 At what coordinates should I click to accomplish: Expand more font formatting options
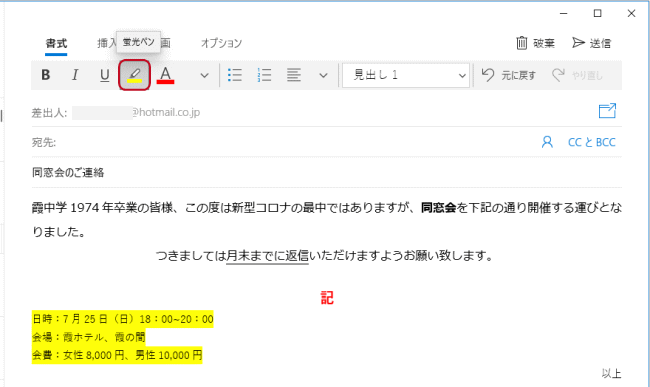[204, 75]
